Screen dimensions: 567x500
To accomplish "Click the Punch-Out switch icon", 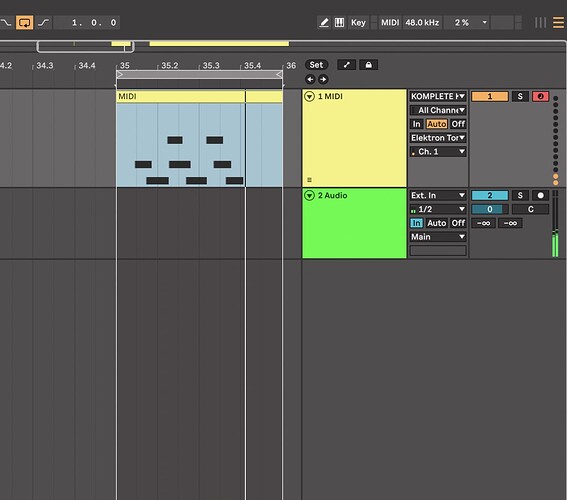I will tap(43, 22).
